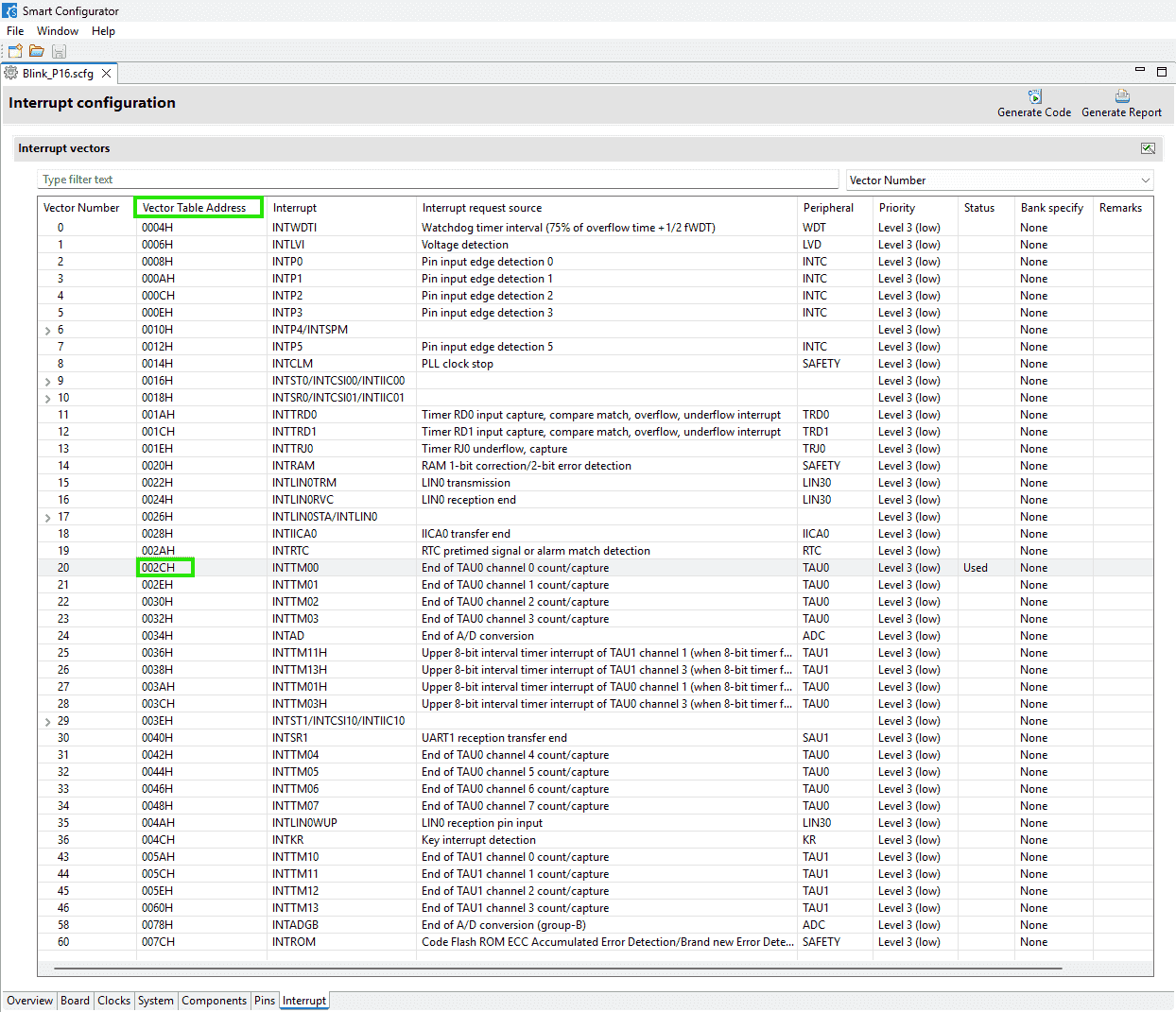Minimize the editor pane with the small bar icon
Screen dimensions: 1176x1012
click(x=1139, y=71)
